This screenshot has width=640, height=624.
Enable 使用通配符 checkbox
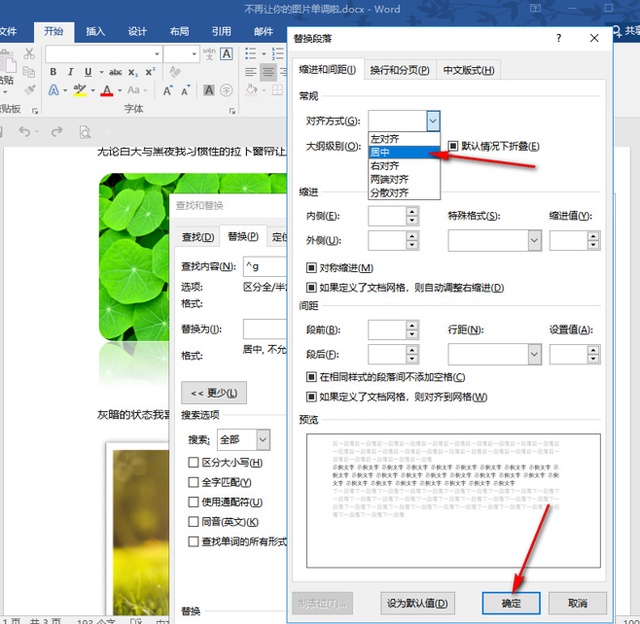click(x=193, y=502)
